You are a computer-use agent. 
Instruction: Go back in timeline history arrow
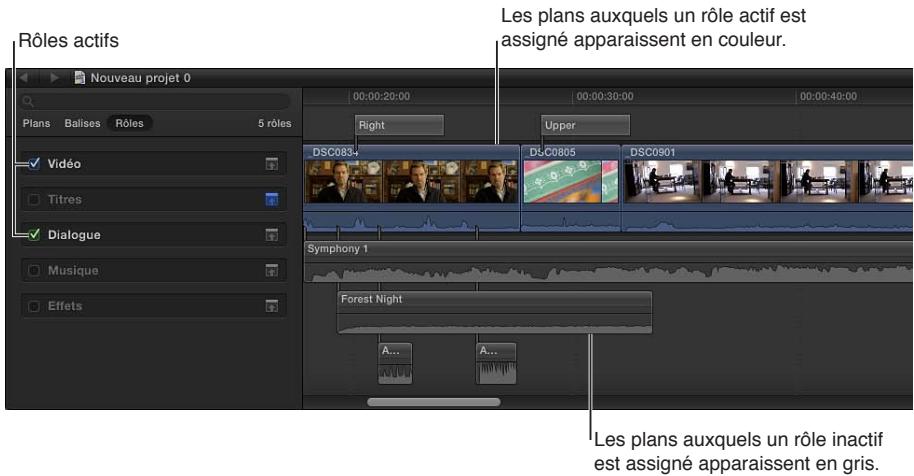24,77
